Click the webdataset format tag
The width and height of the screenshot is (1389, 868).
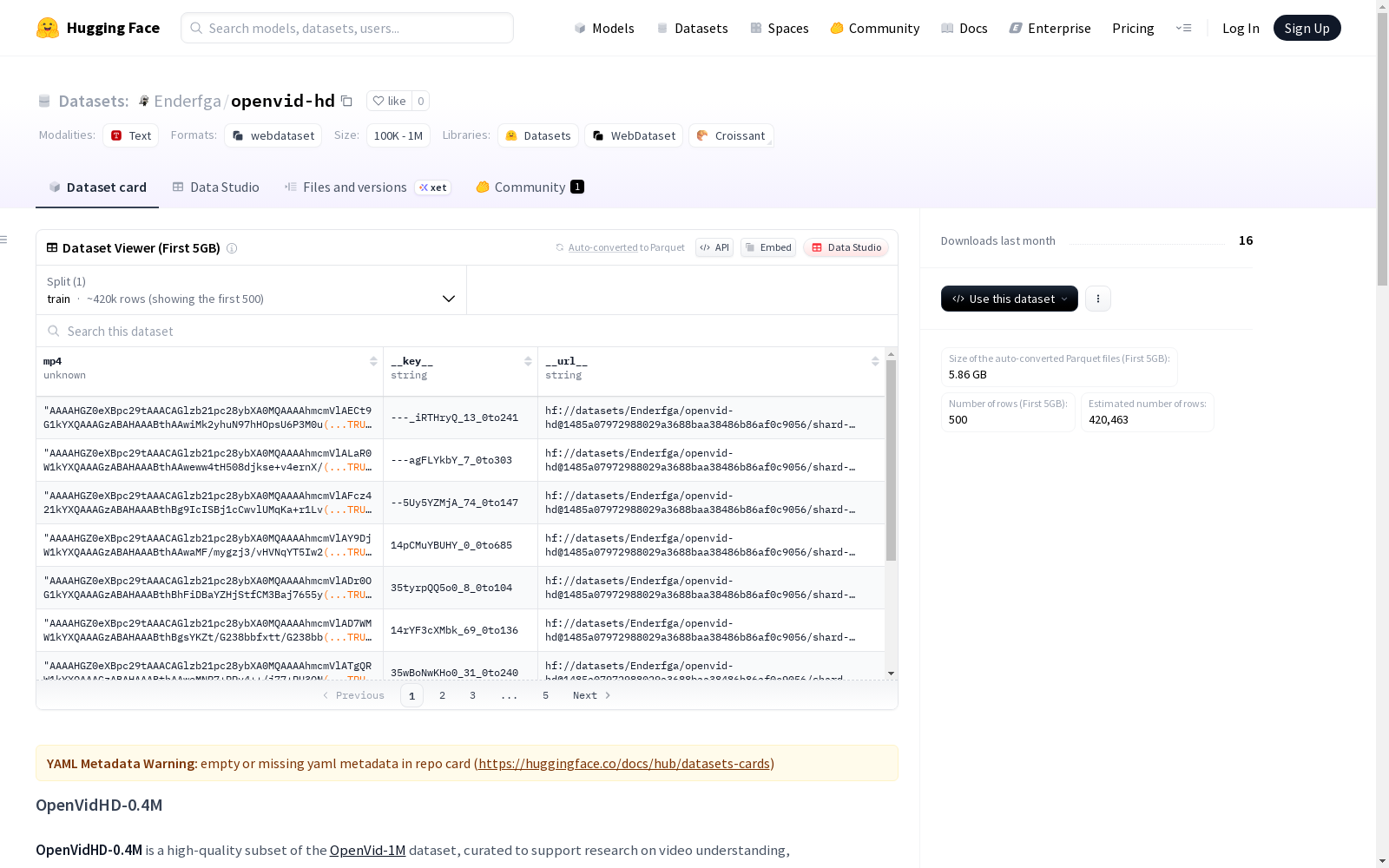point(273,135)
